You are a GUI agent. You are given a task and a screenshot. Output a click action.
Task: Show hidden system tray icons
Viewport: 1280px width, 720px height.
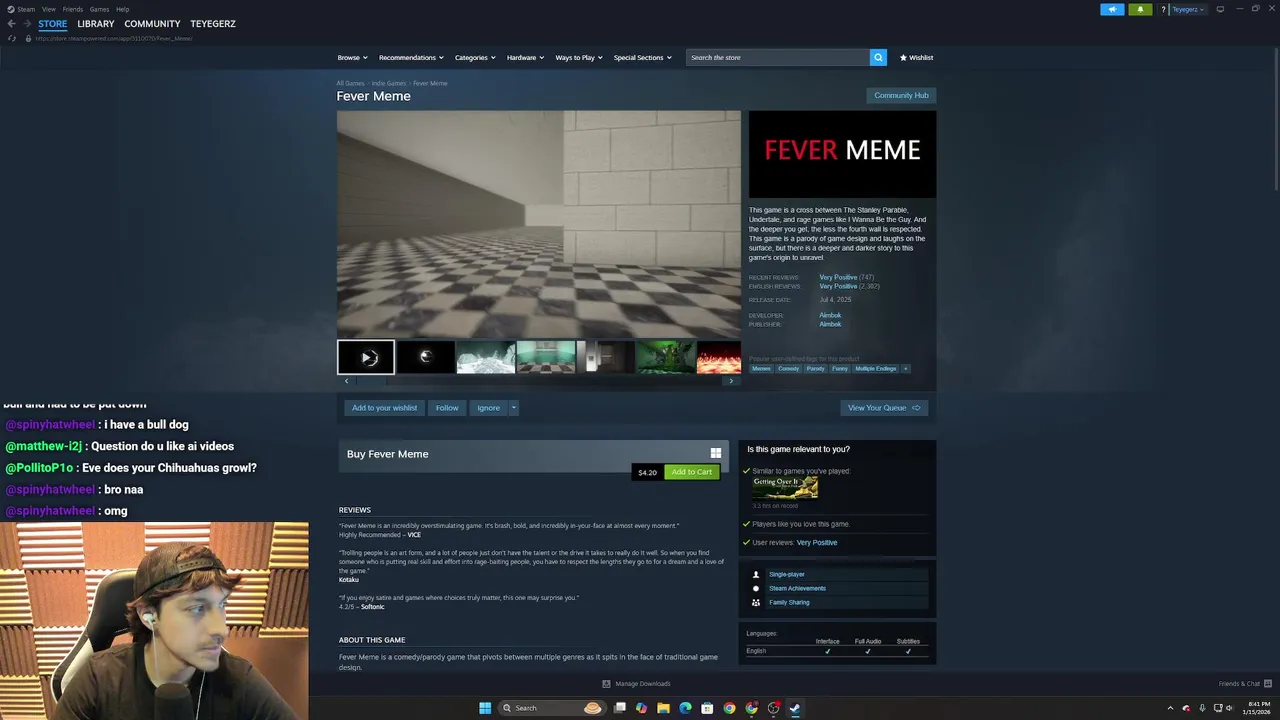(1170, 708)
